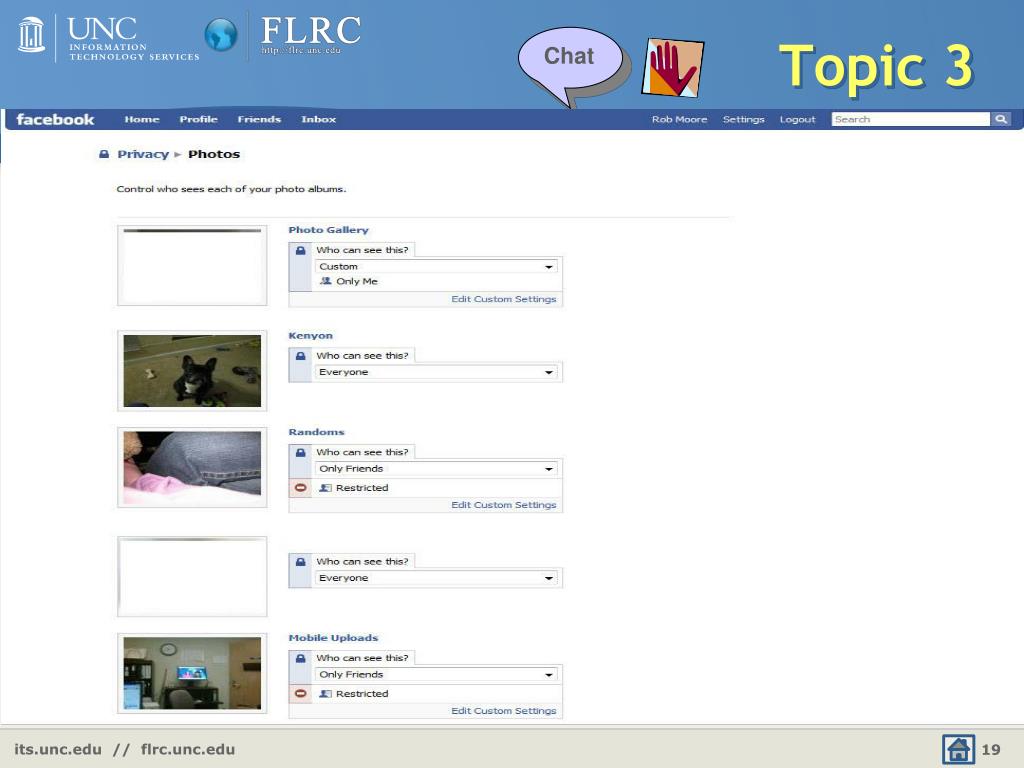This screenshot has height=768, width=1024.
Task: Click the blank Photo Gallery thumbnail
Action: [192, 265]
